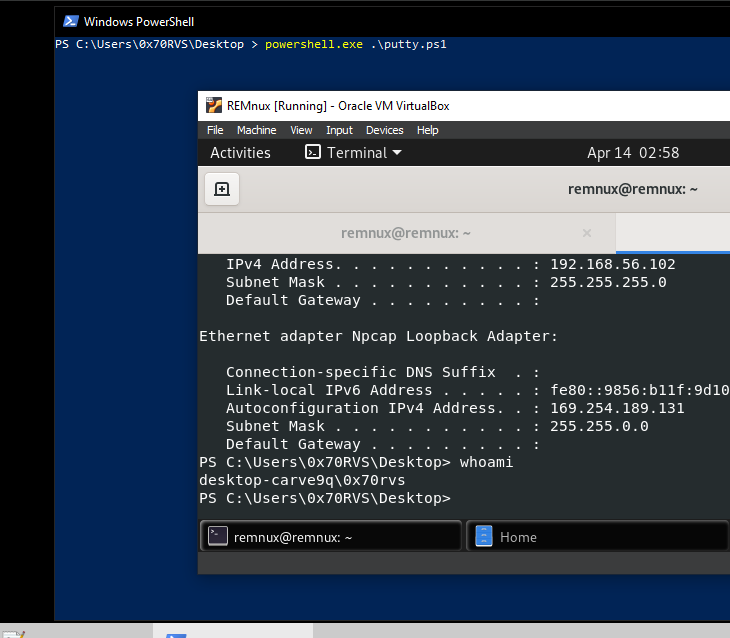The height and width of the screenshot is (638, 730).
Task: Open the Help menu in VirtualBox
Action: click(x=427, y=130)
